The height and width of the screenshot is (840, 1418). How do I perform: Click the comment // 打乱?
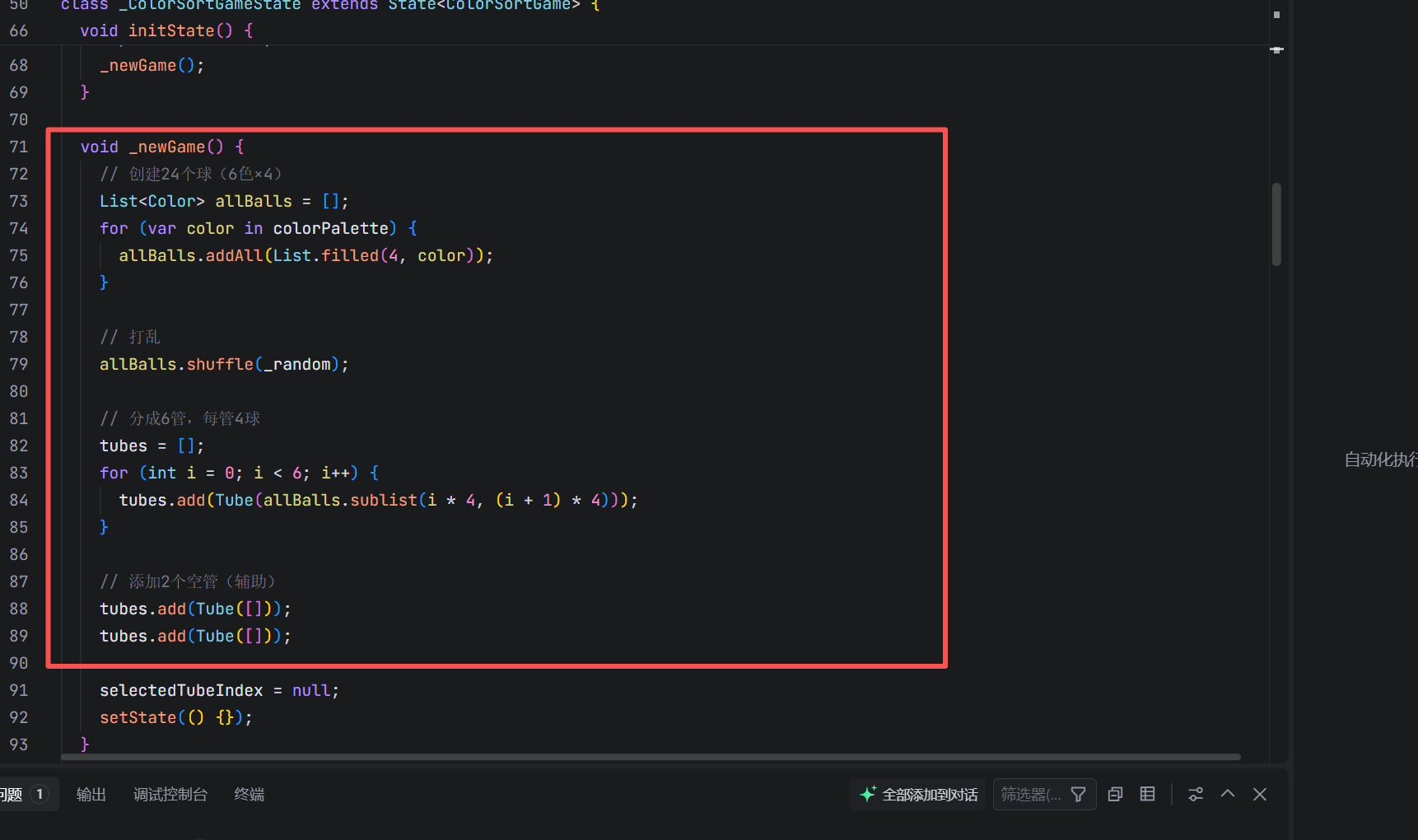coord(130,337)
